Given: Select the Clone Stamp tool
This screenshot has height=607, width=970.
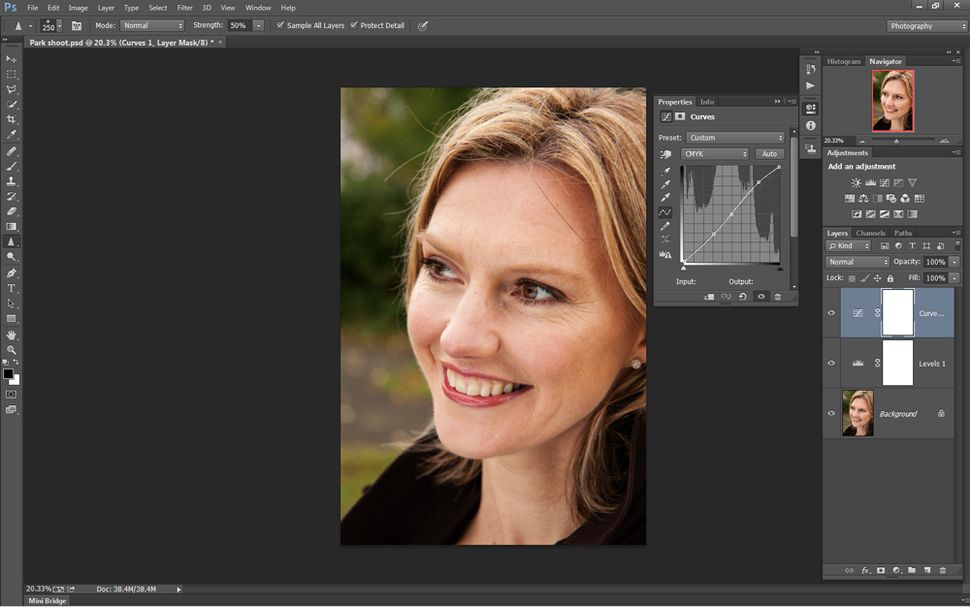Looking at the screenshot, I should point(12,181).
